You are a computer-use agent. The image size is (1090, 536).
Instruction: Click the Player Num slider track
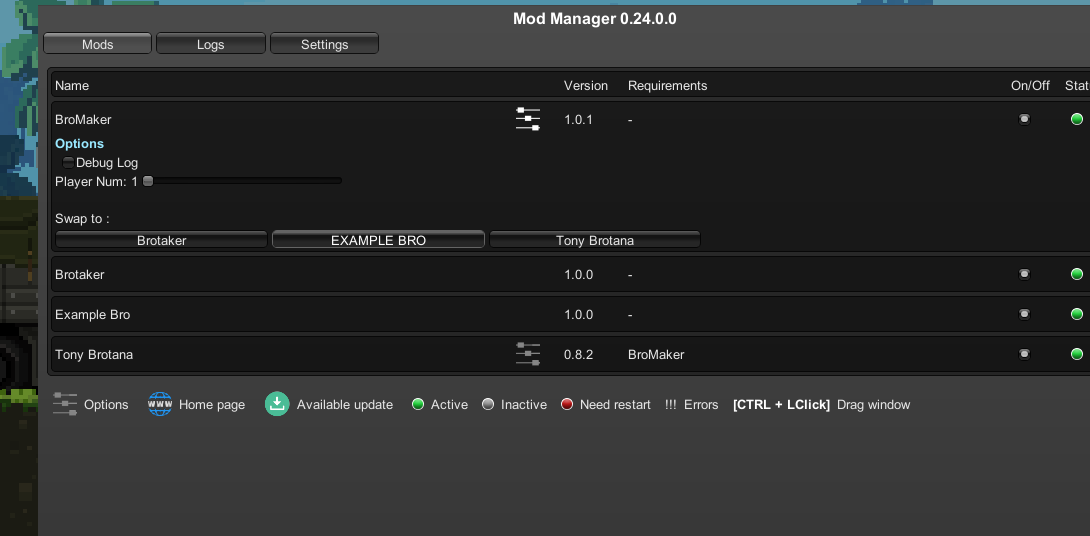(242, 181)
